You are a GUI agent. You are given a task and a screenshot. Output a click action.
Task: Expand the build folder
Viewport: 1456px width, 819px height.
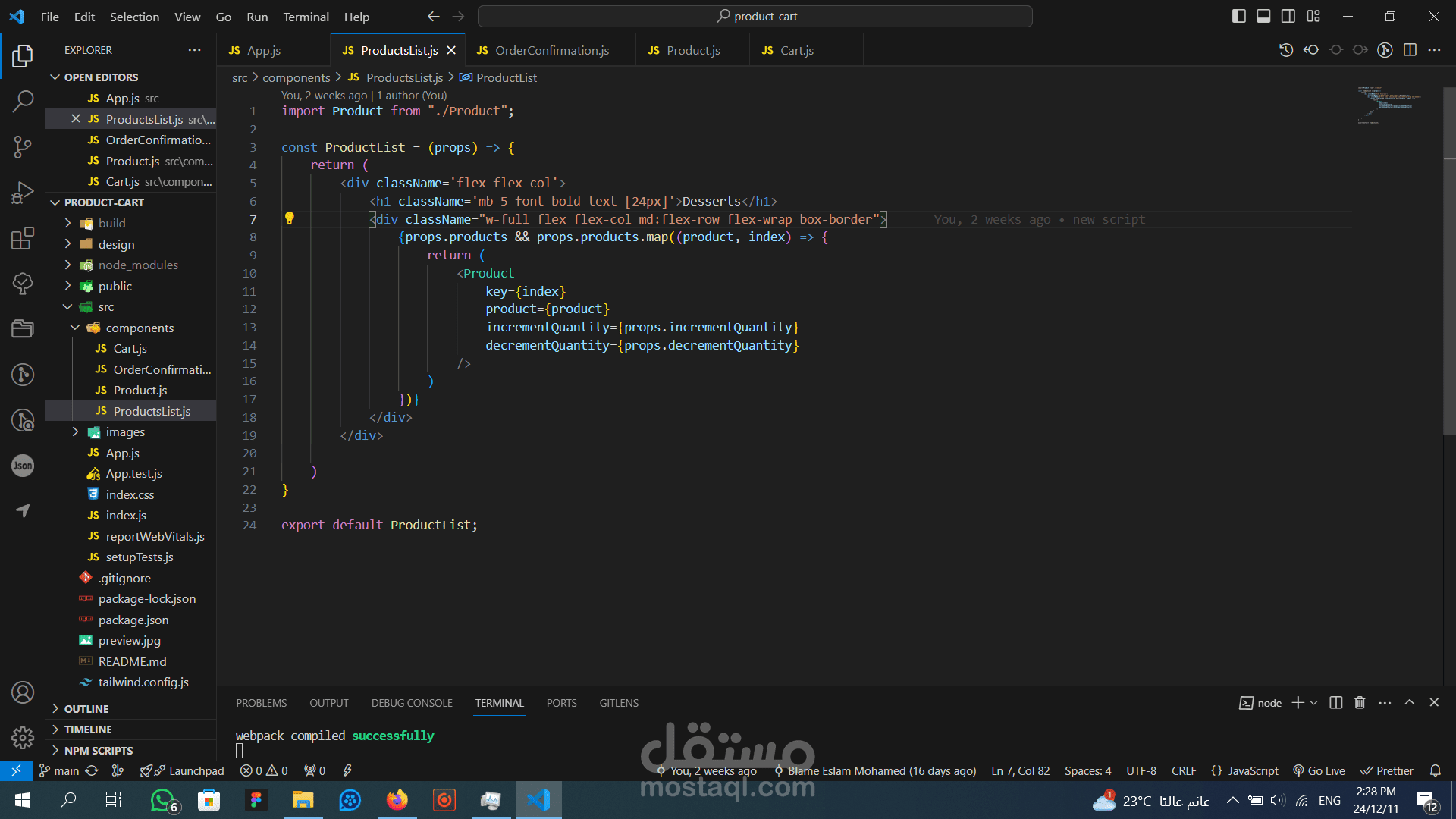point(111,223)
